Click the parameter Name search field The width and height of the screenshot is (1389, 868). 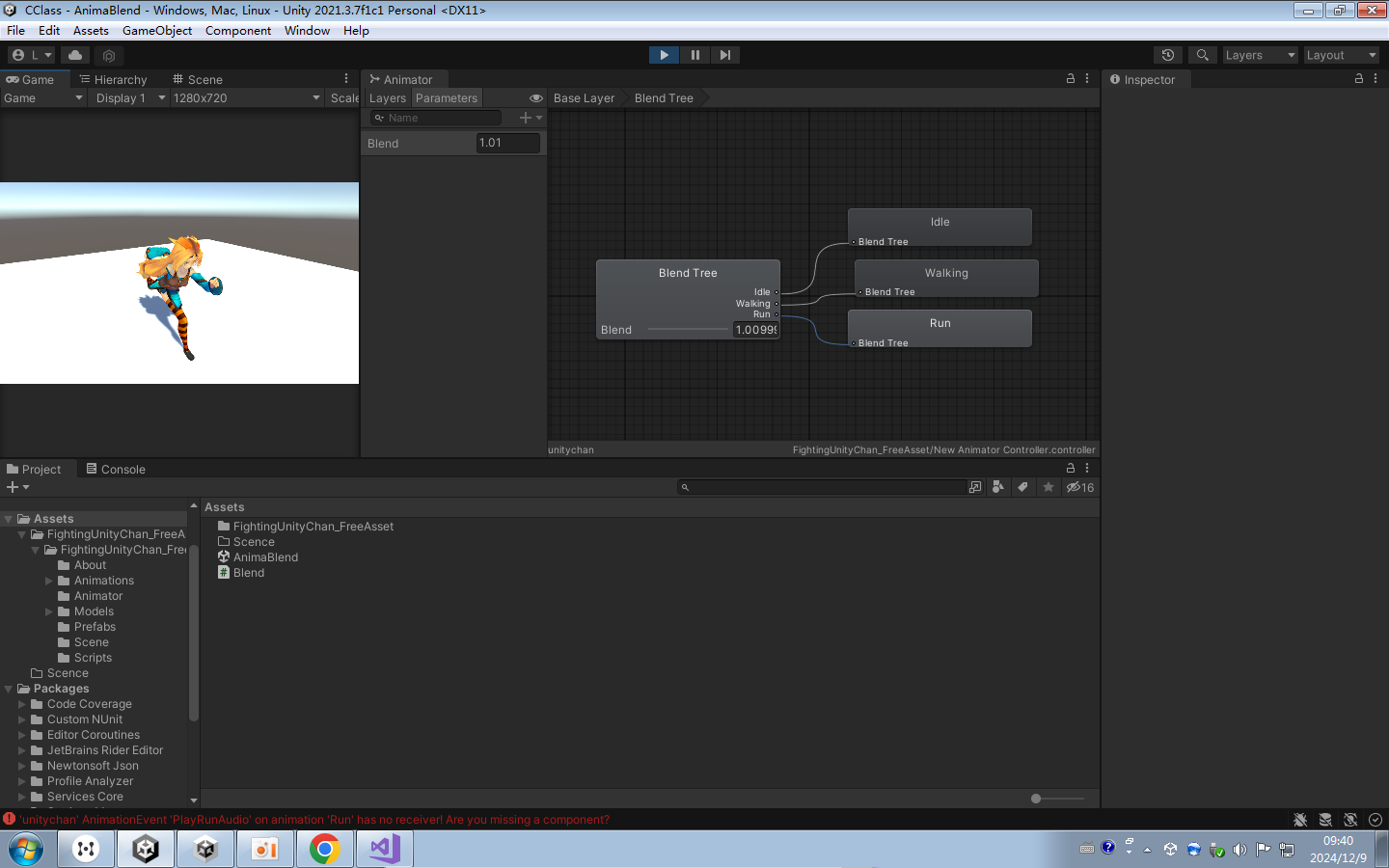436,118
